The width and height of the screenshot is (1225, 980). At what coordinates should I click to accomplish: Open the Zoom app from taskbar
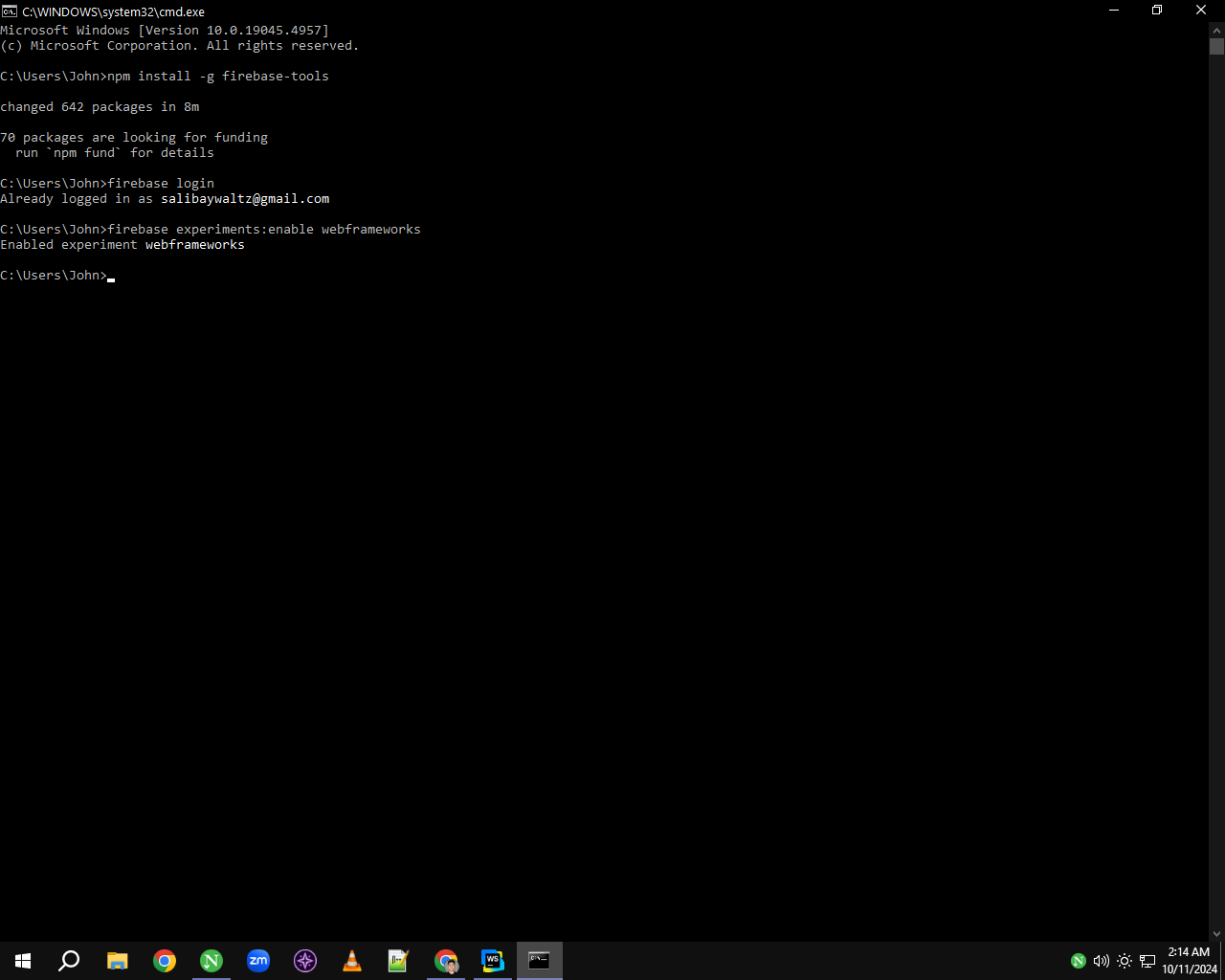[258, 961]
